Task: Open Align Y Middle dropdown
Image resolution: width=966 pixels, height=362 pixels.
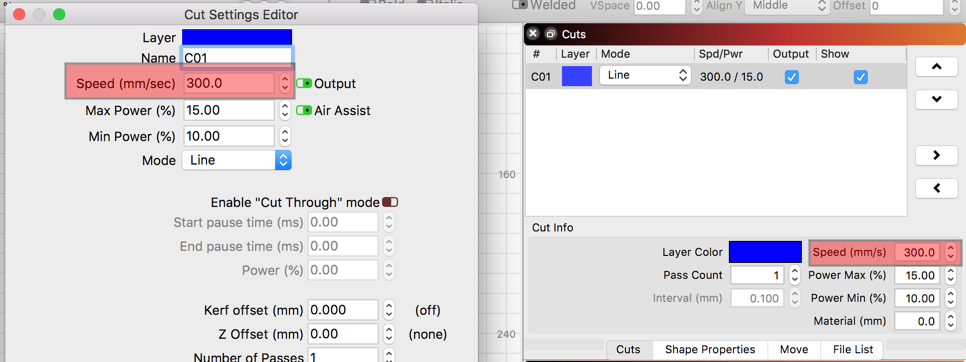Action: tap(787, 6)
